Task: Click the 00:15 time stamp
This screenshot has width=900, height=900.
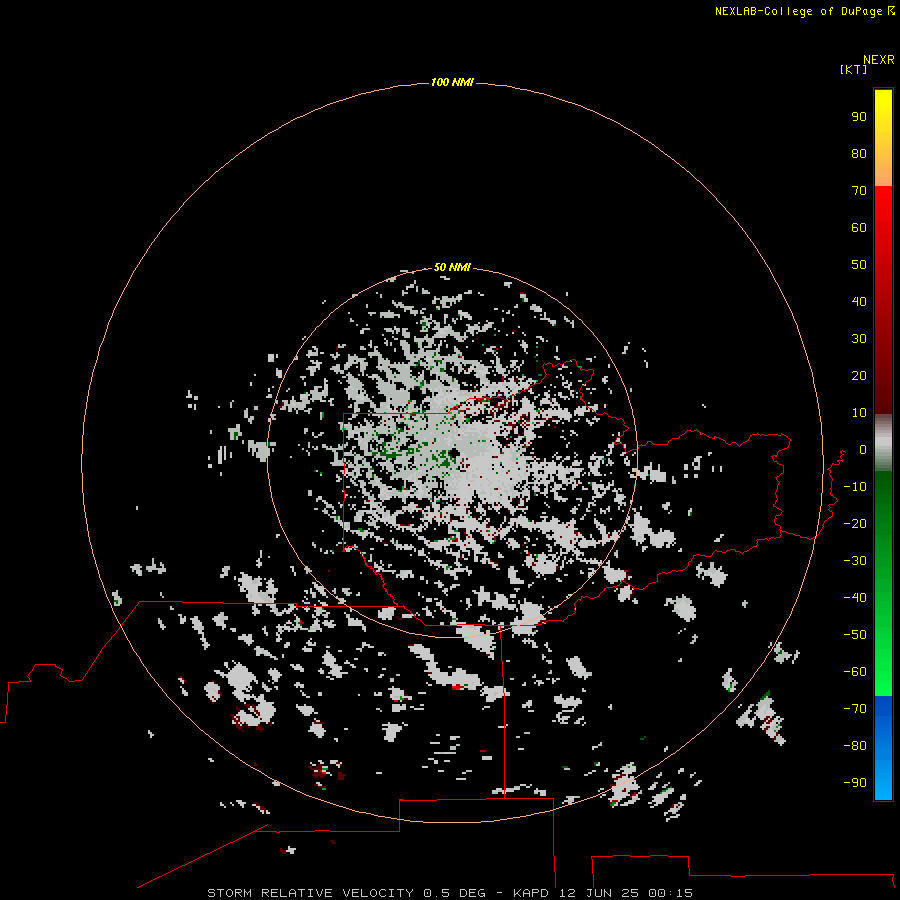Action: click(x=670, y=893)
